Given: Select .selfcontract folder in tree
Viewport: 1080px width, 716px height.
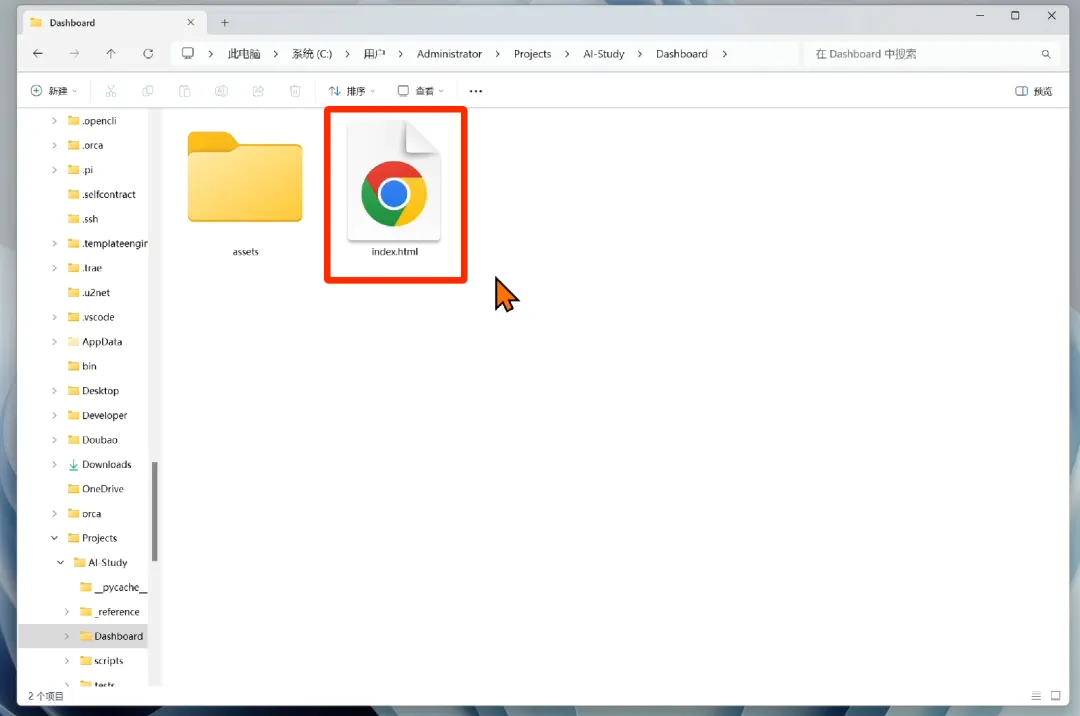Looking at the screenshot, I should click(x=101, y=194).
